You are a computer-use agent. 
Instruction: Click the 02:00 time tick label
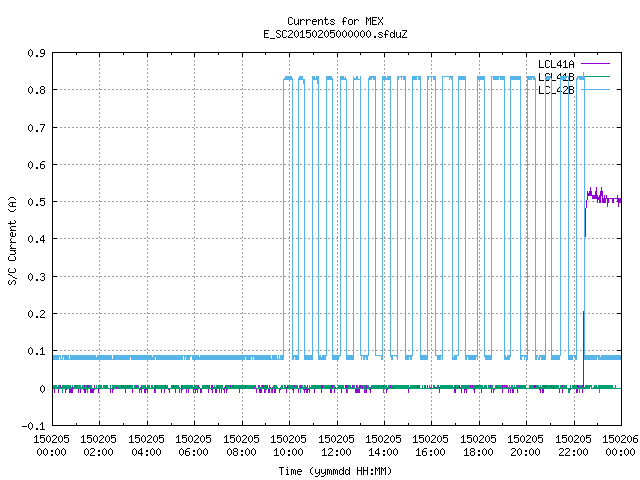coord(98,452)
